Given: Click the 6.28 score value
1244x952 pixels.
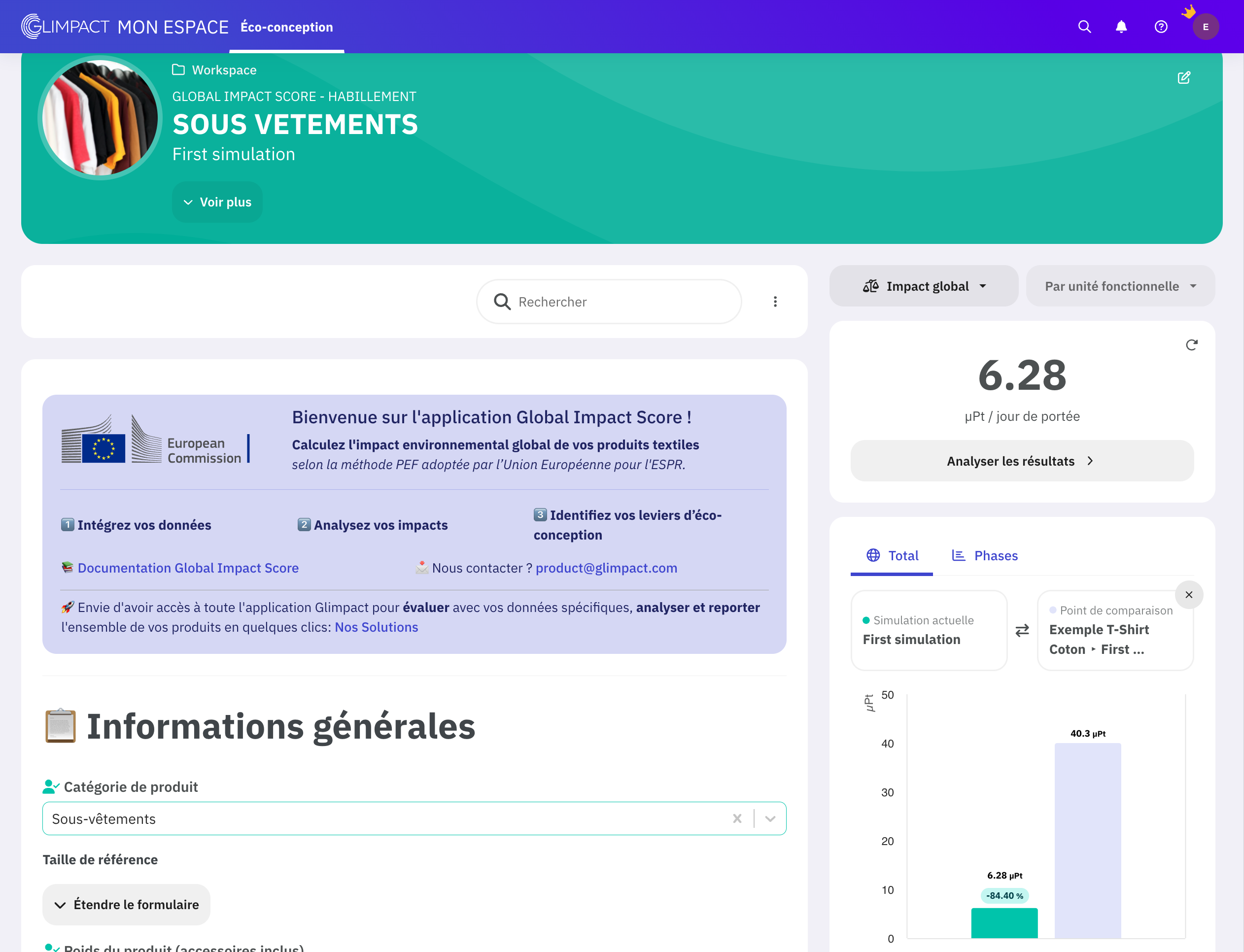Looking at the screenshot, I should click(1022, 375).
